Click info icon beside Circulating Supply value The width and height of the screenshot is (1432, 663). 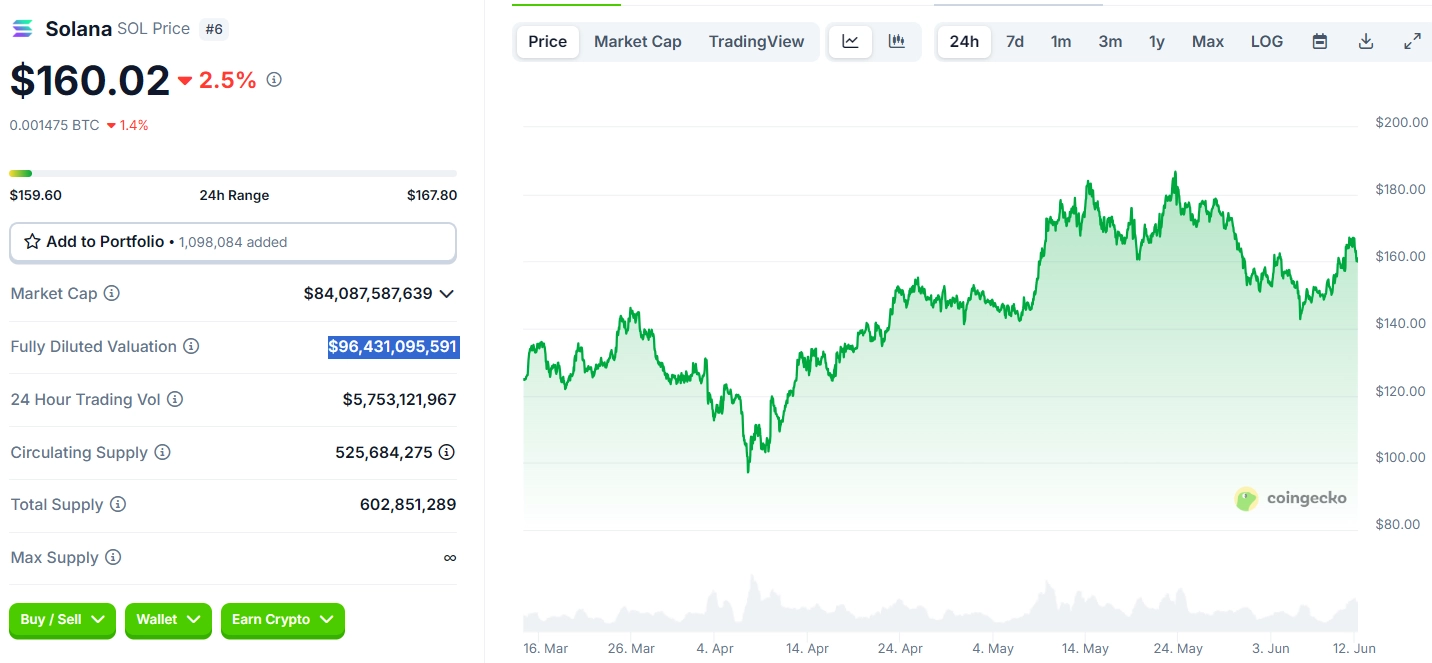click(x=447, y=453)
